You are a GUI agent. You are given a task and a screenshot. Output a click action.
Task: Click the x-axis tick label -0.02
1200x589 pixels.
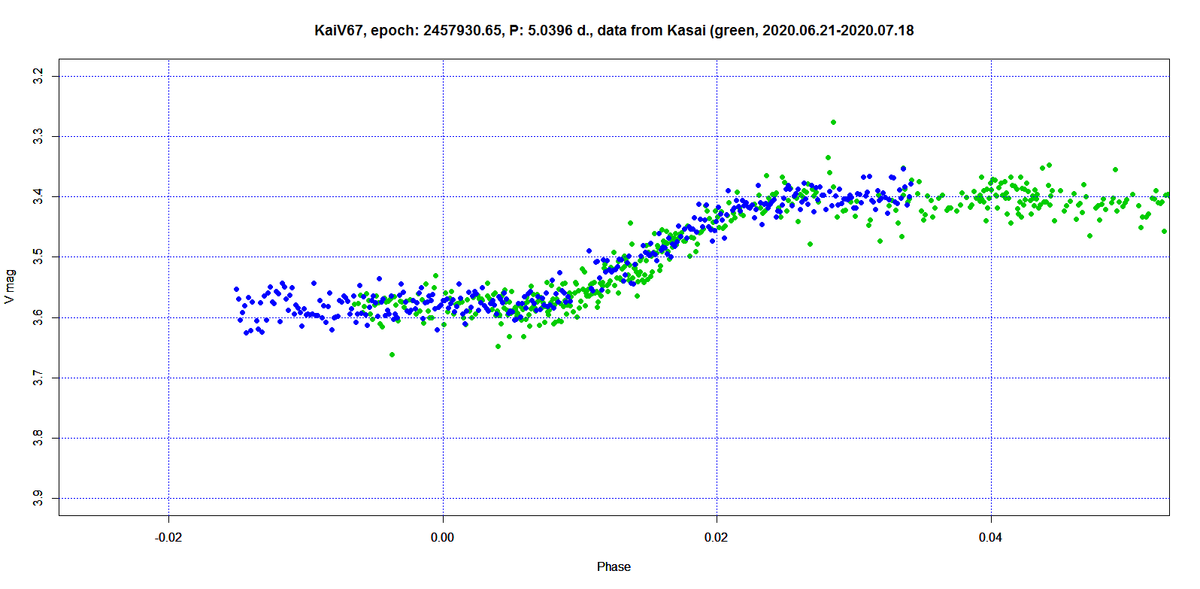click(x=169, y=538)
